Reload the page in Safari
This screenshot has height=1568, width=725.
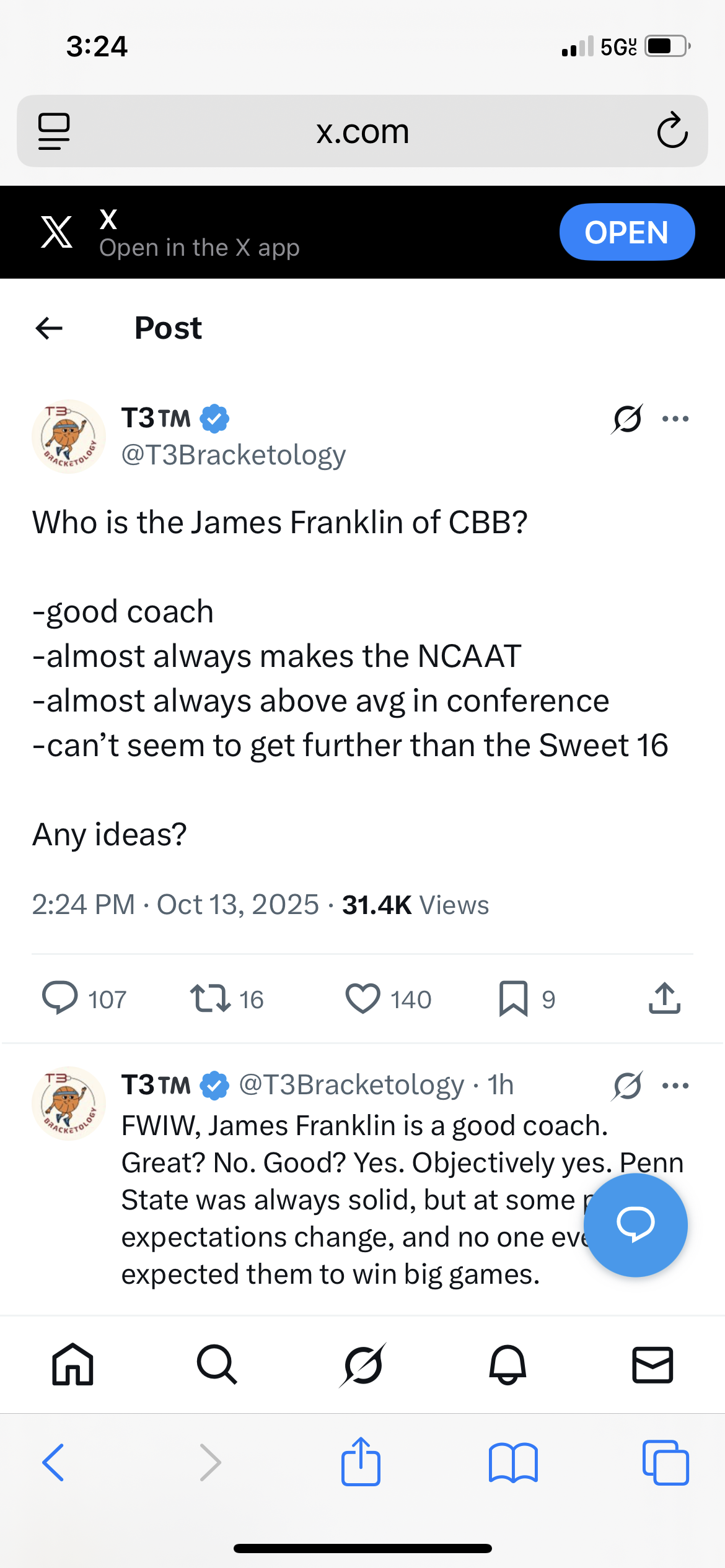pyautogui.click(x=672, y=131)
